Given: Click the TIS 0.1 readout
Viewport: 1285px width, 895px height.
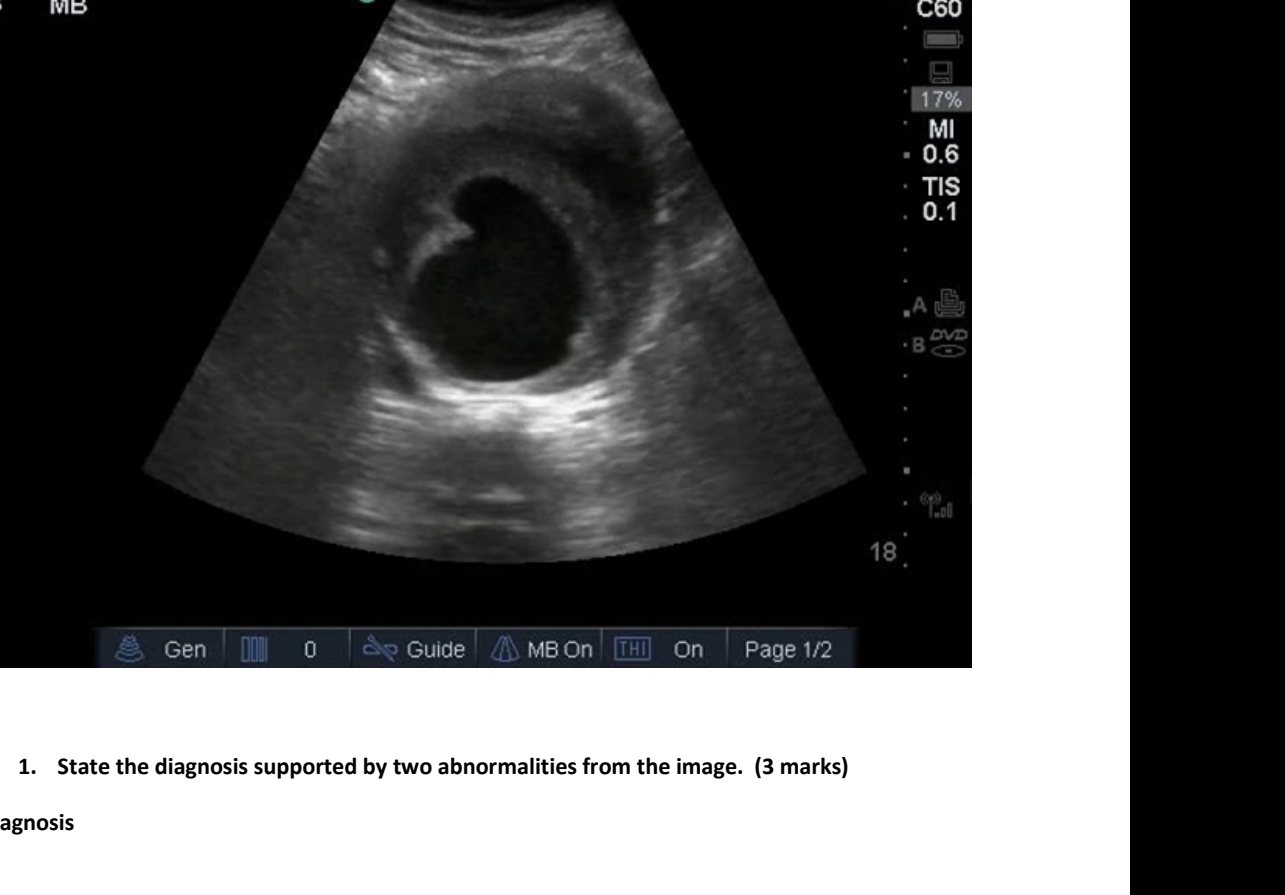Looking at the screenshot, I should [x=940, y=201].
